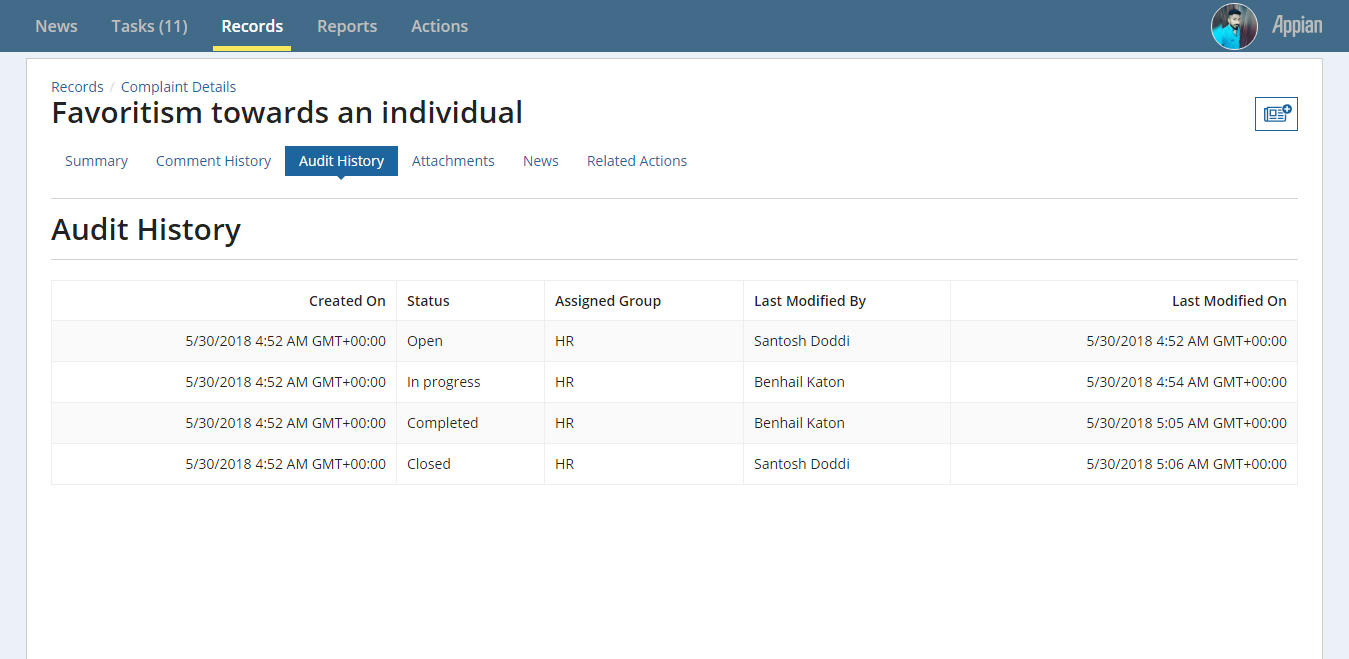The width and height of the screenshot is (1349, 659).
Task: Select the Audit History tab
Action: click(x=341, y=161)
